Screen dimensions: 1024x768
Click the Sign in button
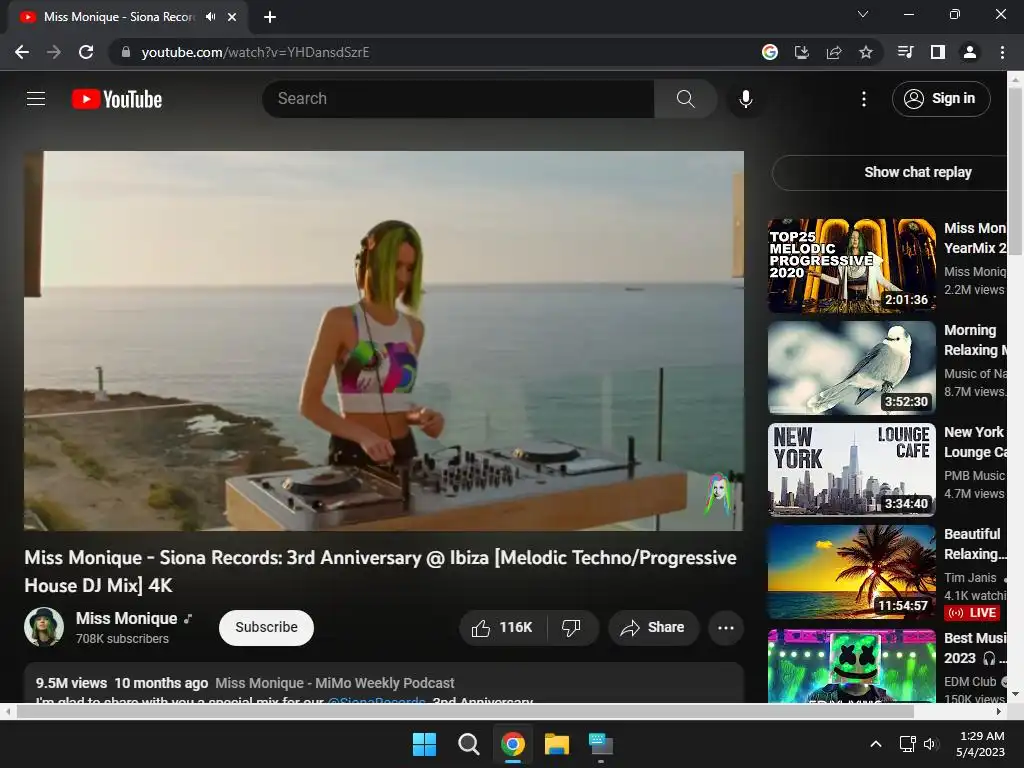coord(941,99)
